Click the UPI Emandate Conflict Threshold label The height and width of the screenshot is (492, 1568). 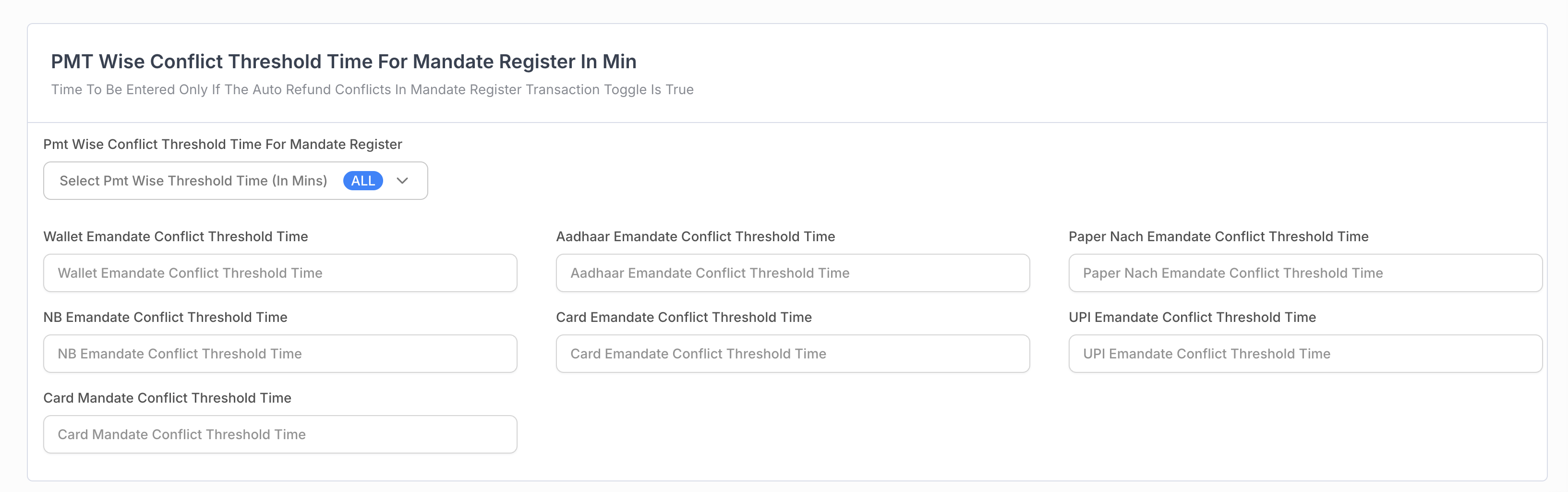(1191, 317)
